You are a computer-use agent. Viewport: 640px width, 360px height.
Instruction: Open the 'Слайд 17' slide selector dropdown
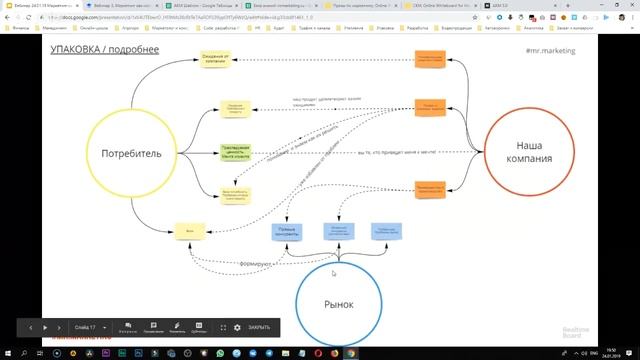pyautogui.click(x=91, y=328)
